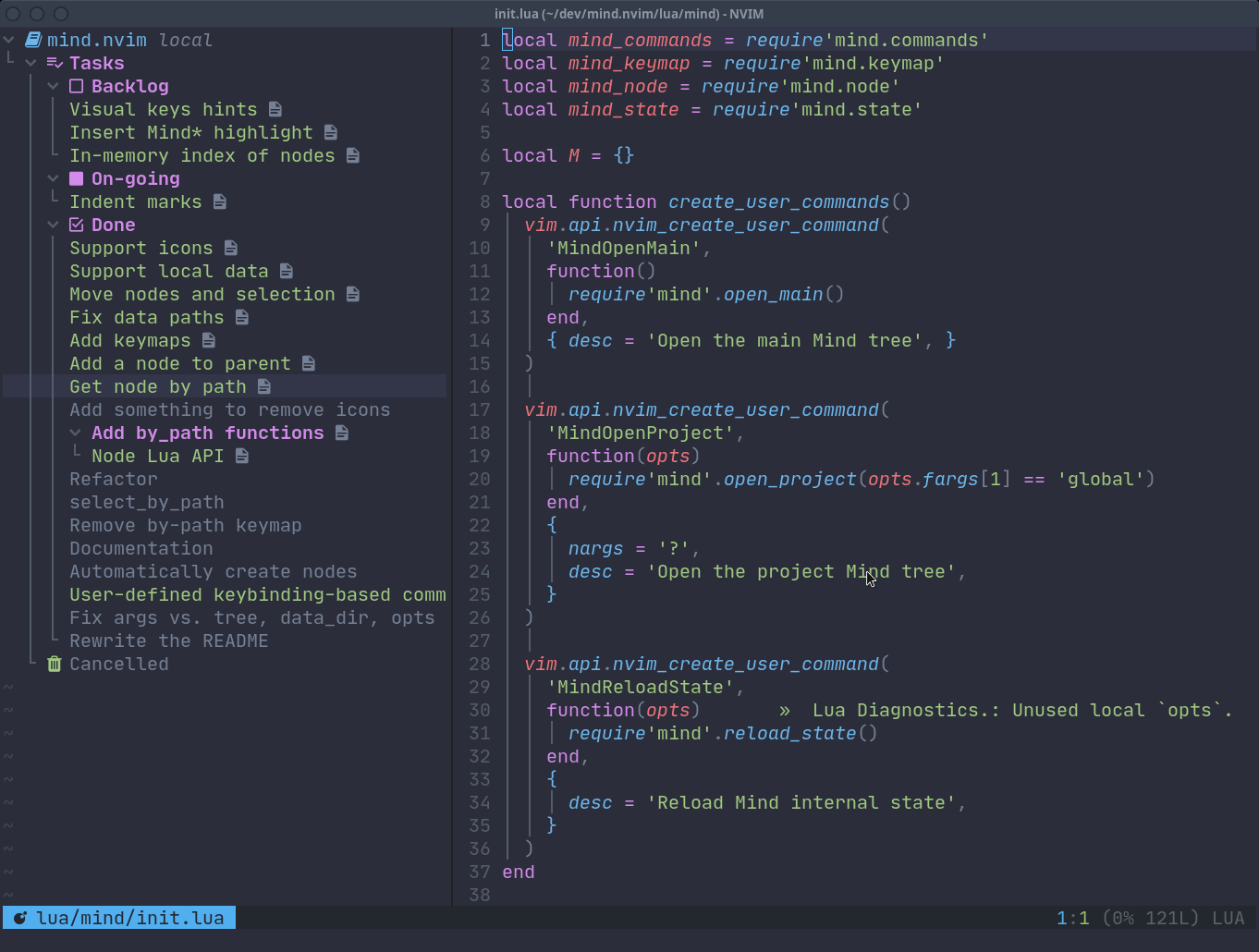Click reload_state call on line 31
The height and width of the screenshot is (952, 1259).
790,733
